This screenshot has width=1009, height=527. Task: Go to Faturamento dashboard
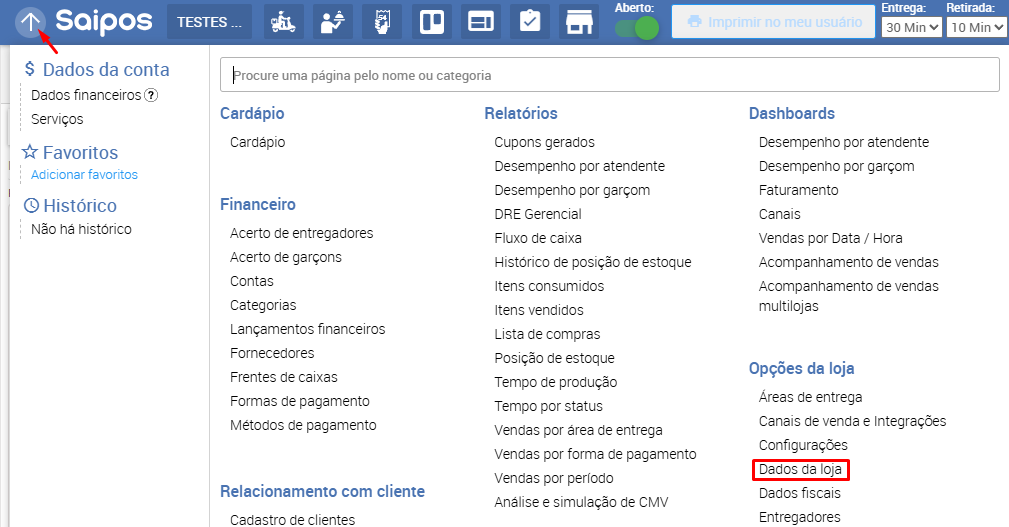[x=798, y=190]
